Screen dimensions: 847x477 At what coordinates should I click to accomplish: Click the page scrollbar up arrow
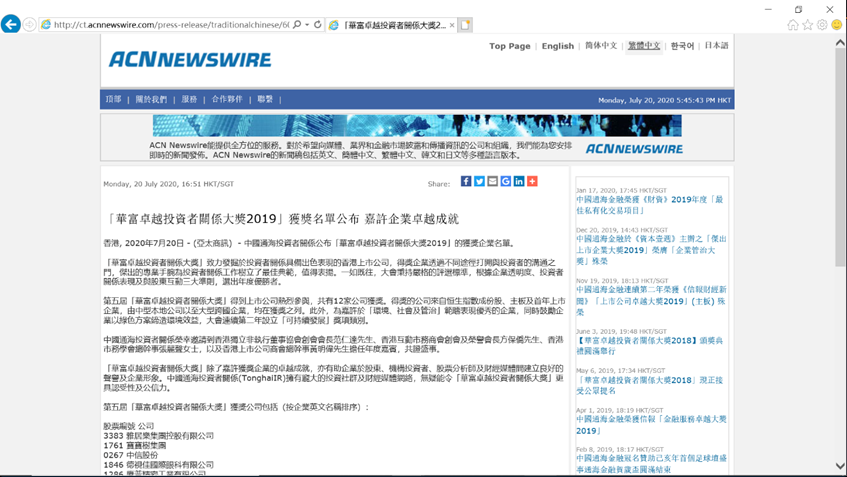(x=840, y=42)
